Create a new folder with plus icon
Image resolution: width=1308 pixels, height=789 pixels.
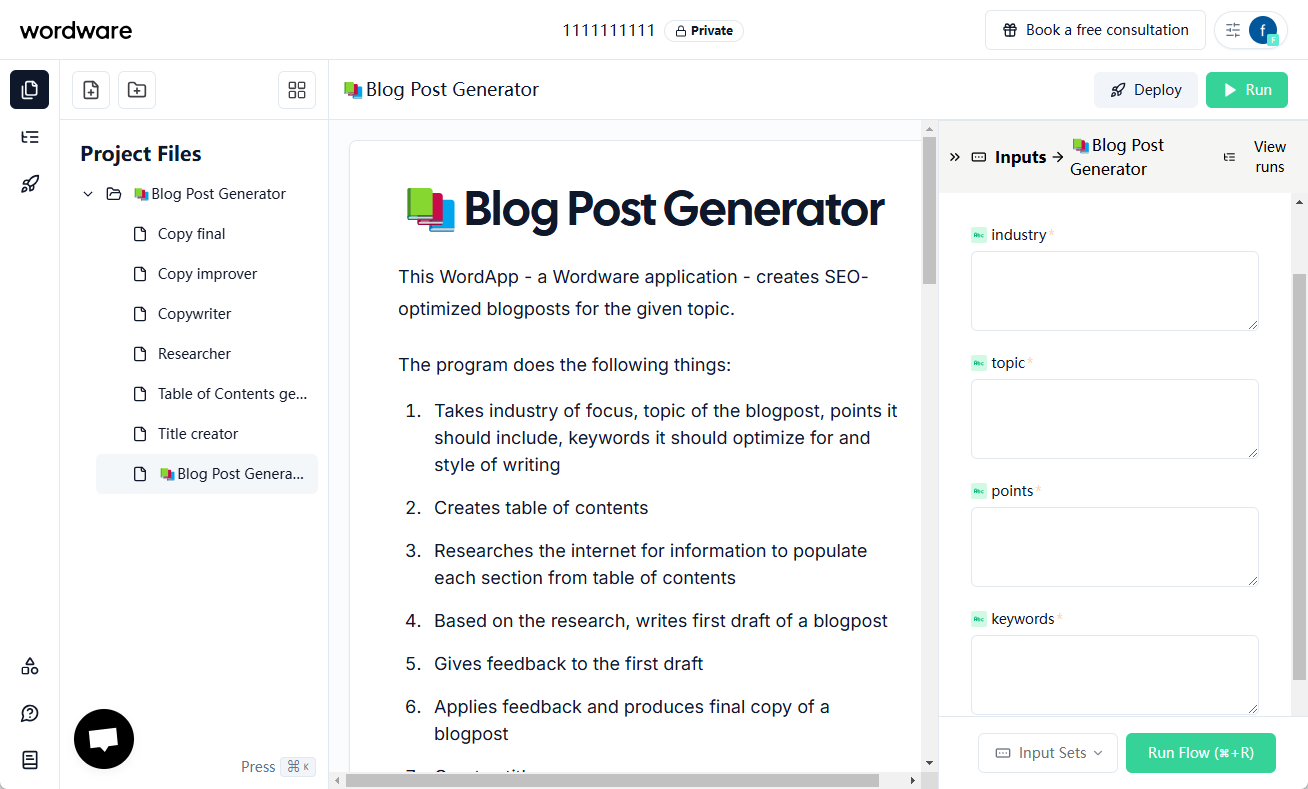[x=137, y=90]
